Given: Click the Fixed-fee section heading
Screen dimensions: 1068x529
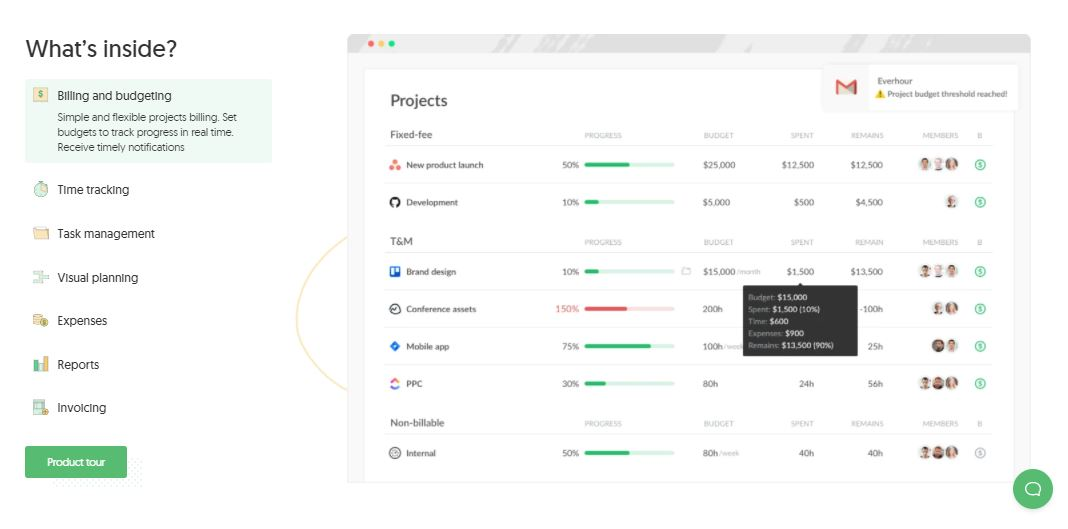Looking at the screenshot, I should (411, 135).
